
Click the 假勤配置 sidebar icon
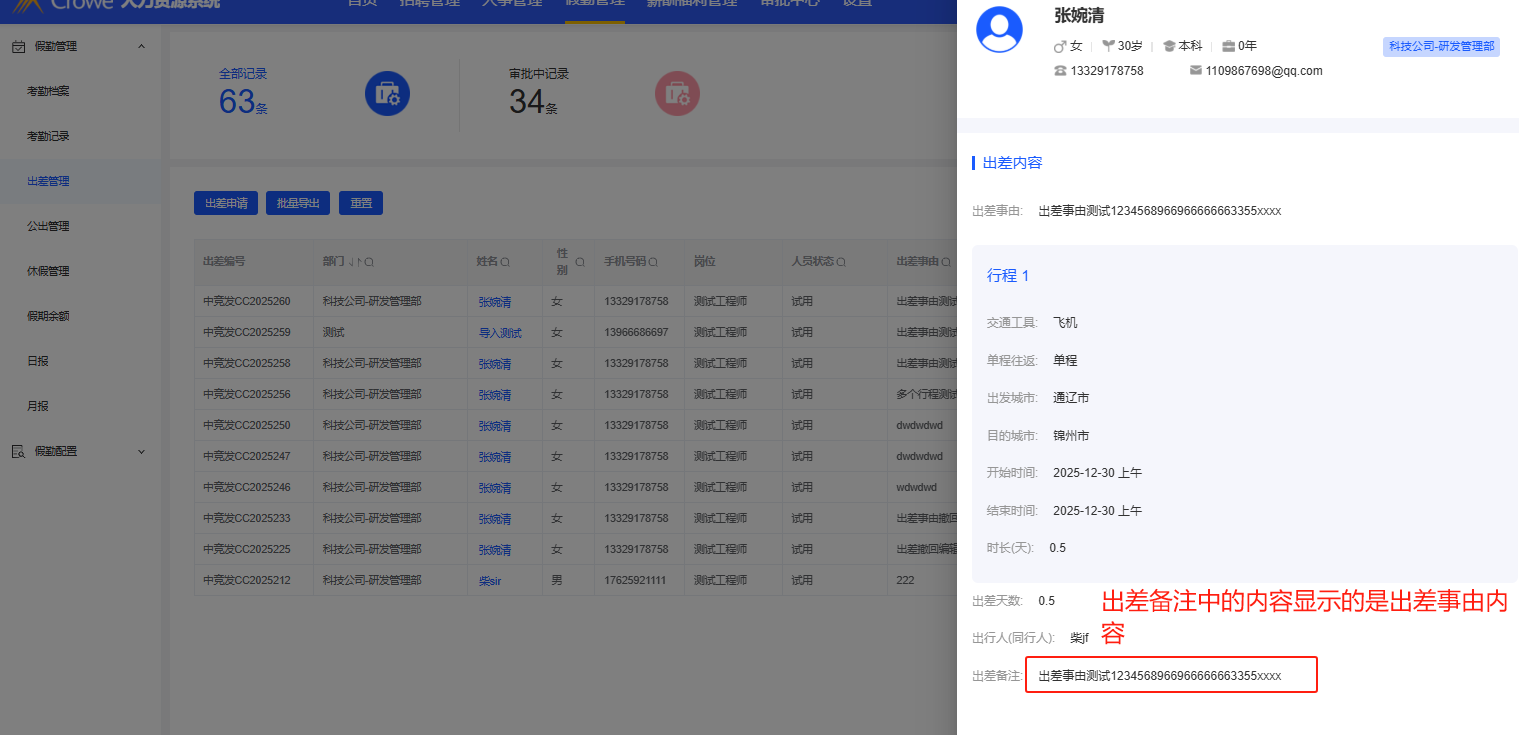(x=18, y=451)
